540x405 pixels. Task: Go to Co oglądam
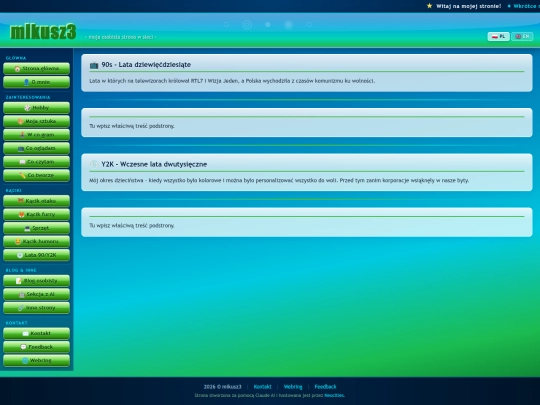tap(36, 148)
